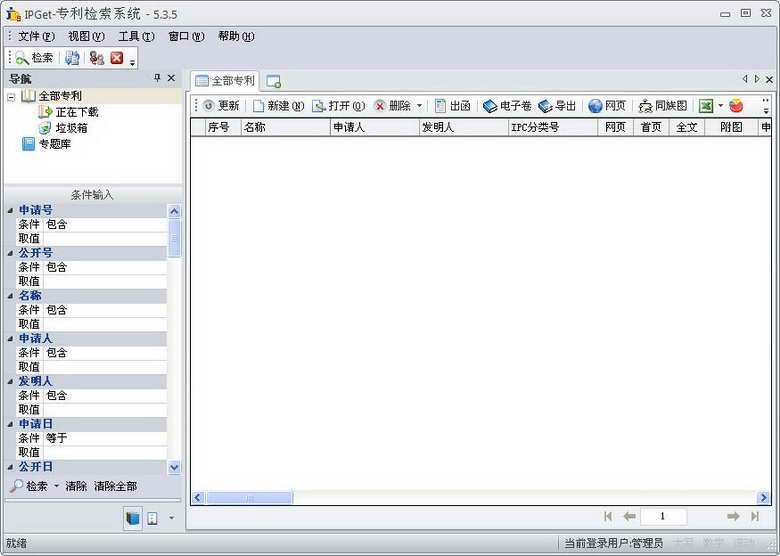Click the 打开(O) button

pyautogui.click(x=338, y=106)
